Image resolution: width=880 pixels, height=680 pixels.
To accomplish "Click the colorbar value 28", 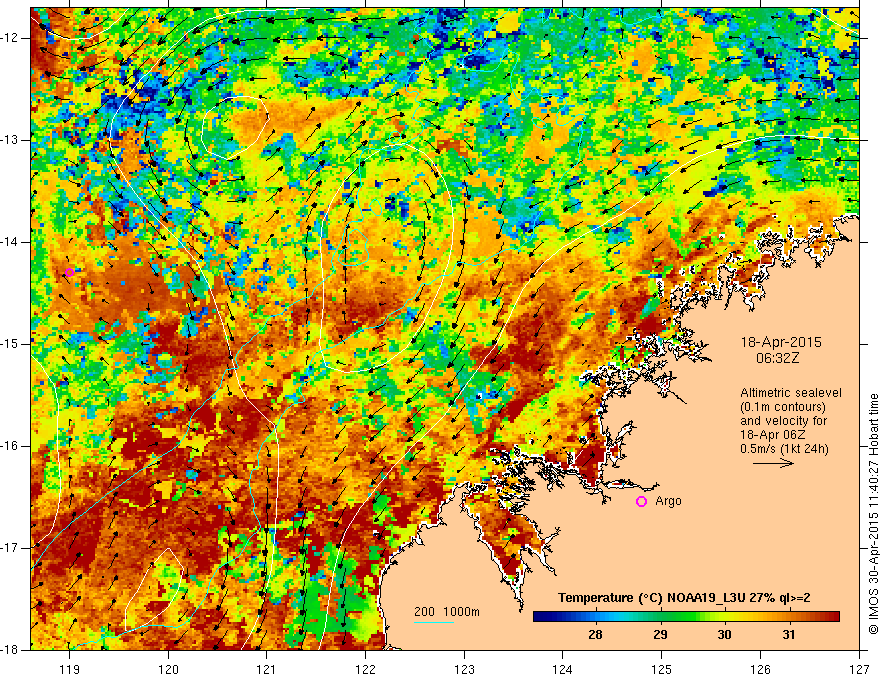I will coord(595,635).
